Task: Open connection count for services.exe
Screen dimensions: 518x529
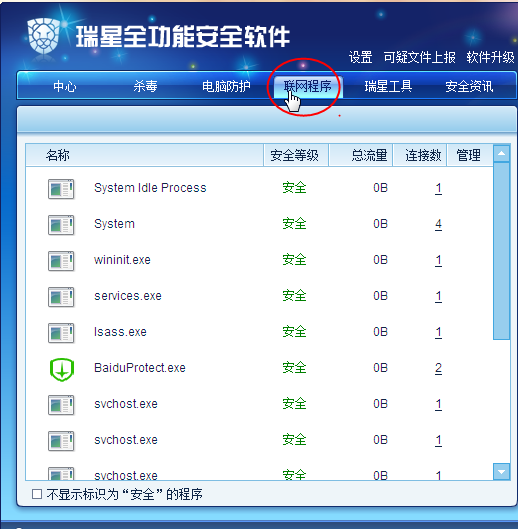Action: pyautogui.click(x=438, y=296)
